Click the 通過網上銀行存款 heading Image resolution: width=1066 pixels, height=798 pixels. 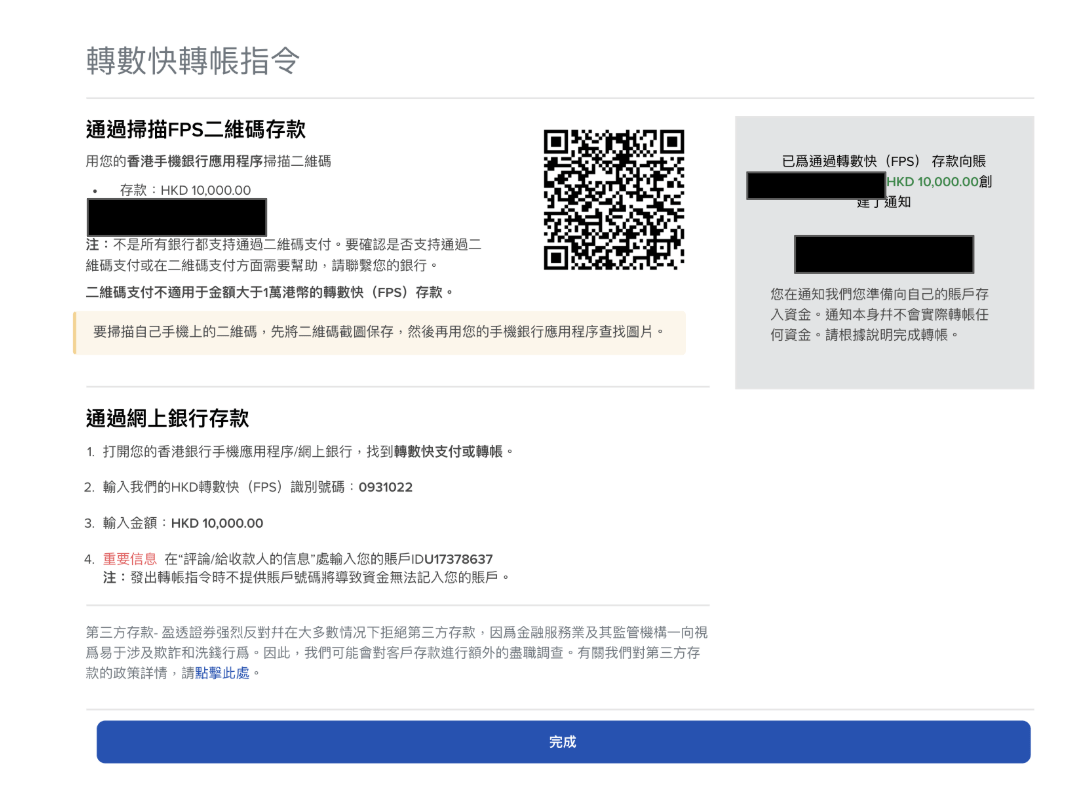[x=167, y=418]
